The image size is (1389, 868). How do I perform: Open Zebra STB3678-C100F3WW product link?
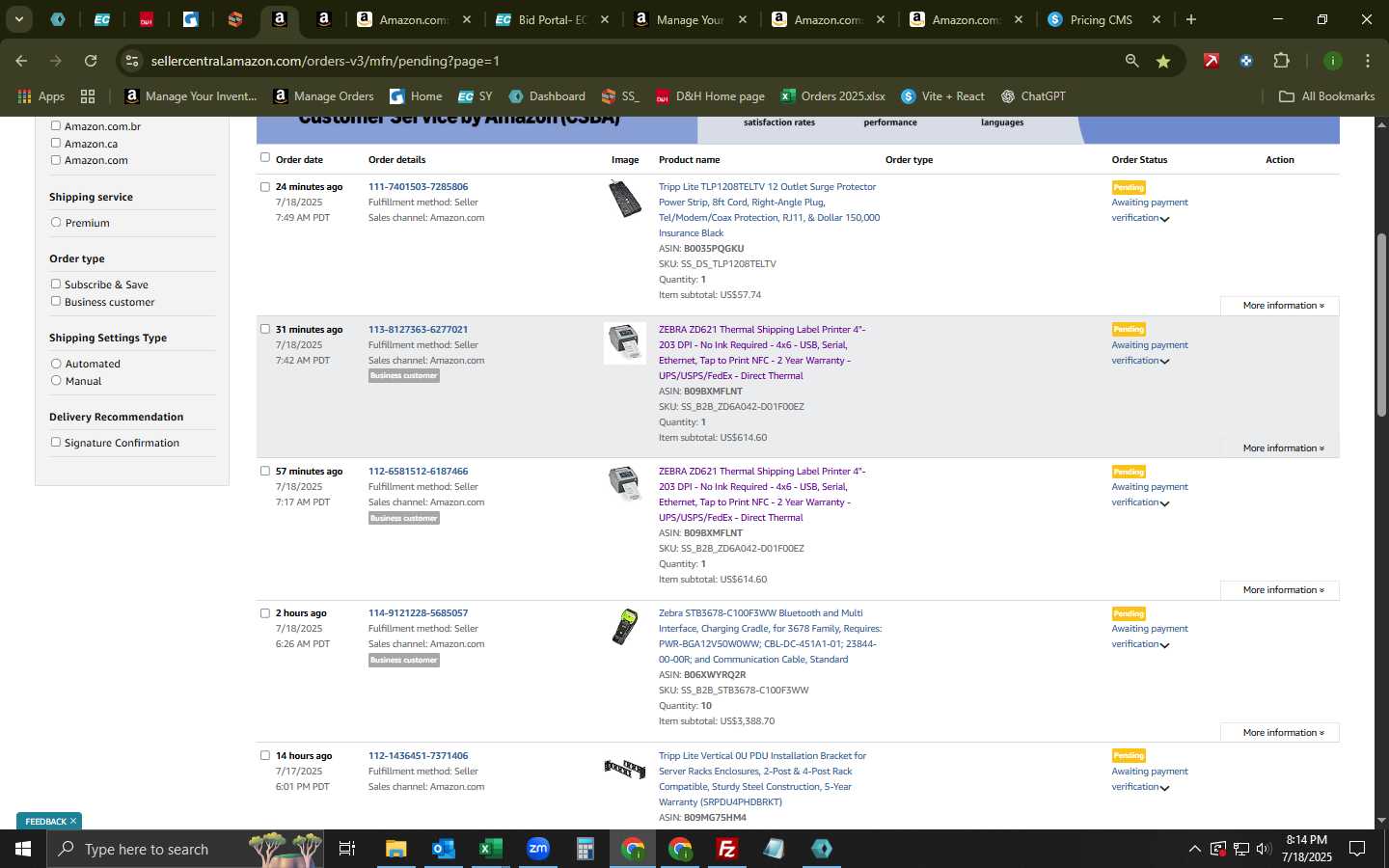point(770,637)
